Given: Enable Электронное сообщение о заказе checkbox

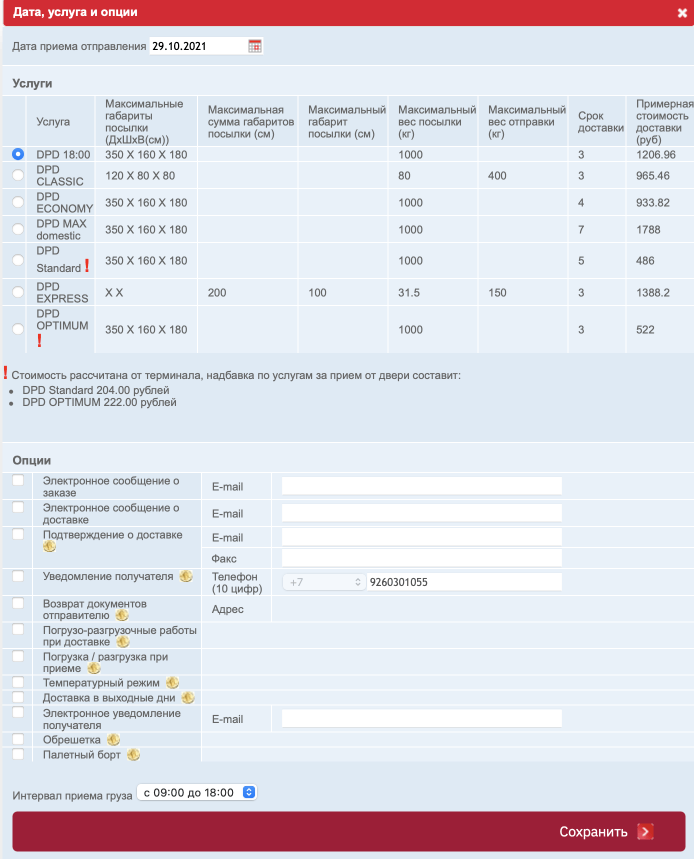Looking at the screenshot, I should 18,480.
